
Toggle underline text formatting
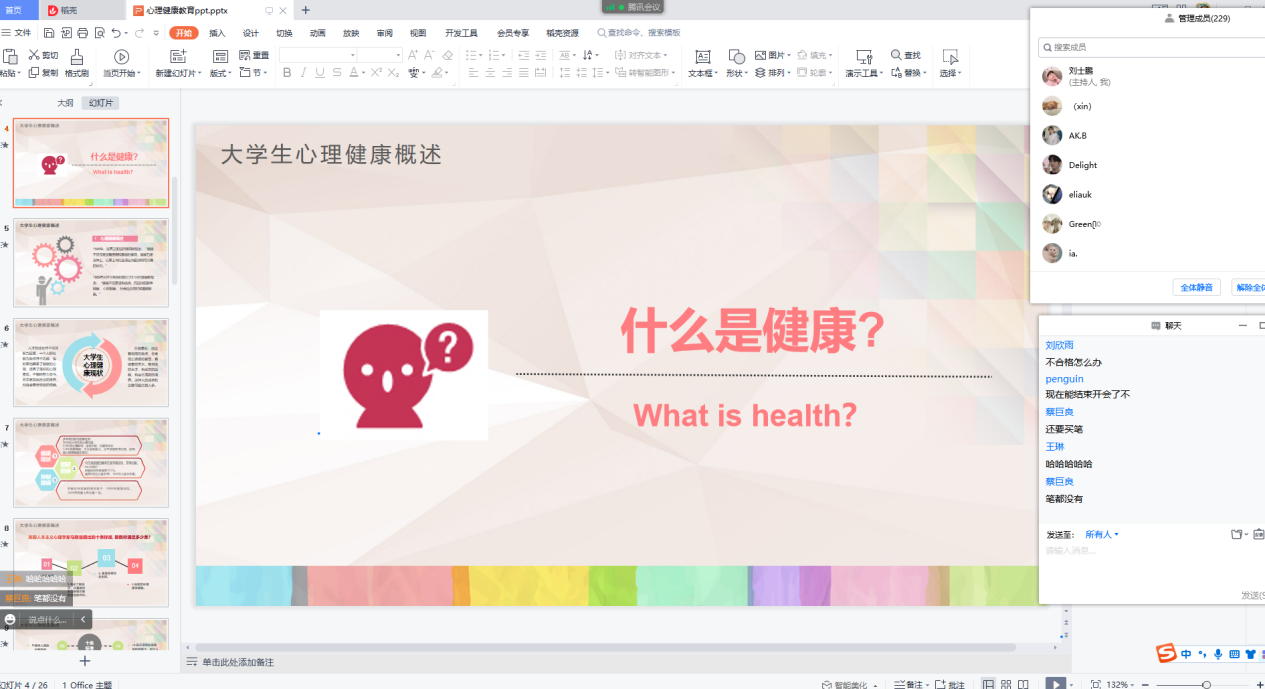click(x=320, y=73)
